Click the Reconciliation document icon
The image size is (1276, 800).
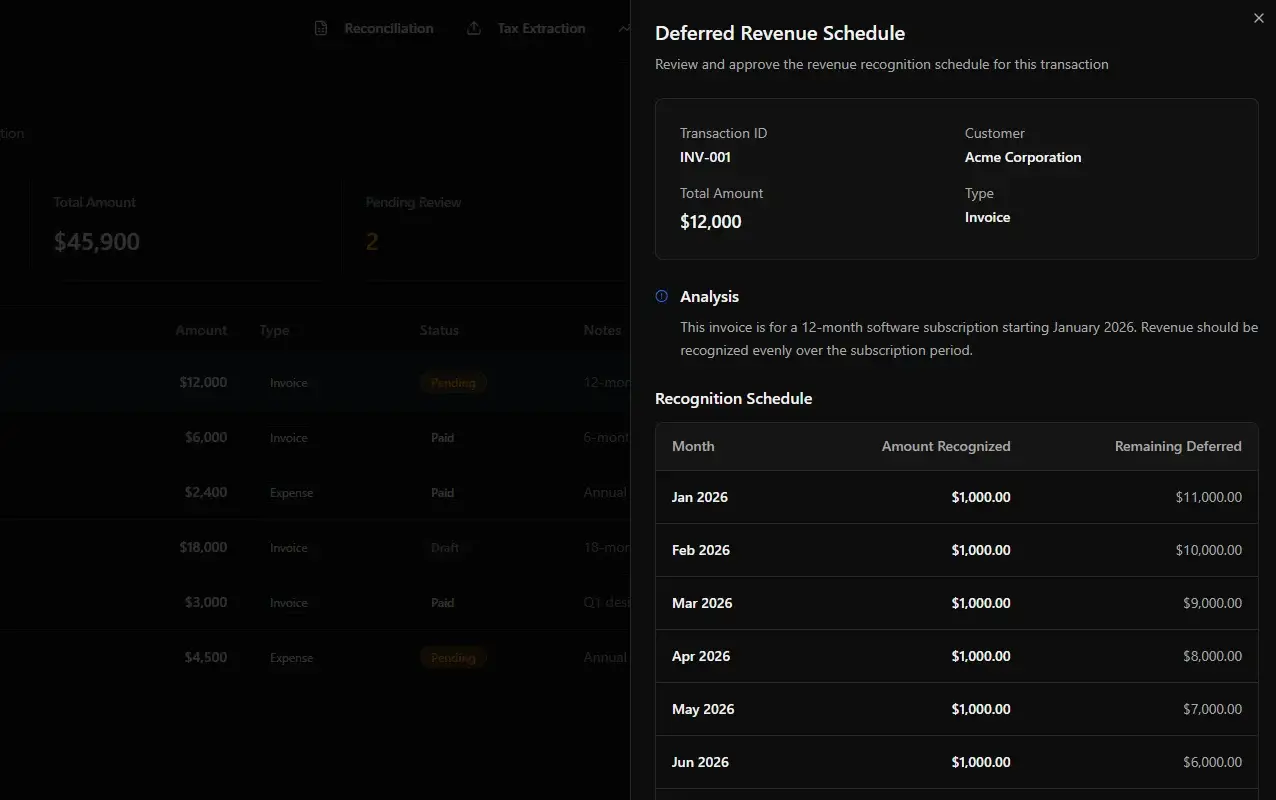click(x=321, y=28)
